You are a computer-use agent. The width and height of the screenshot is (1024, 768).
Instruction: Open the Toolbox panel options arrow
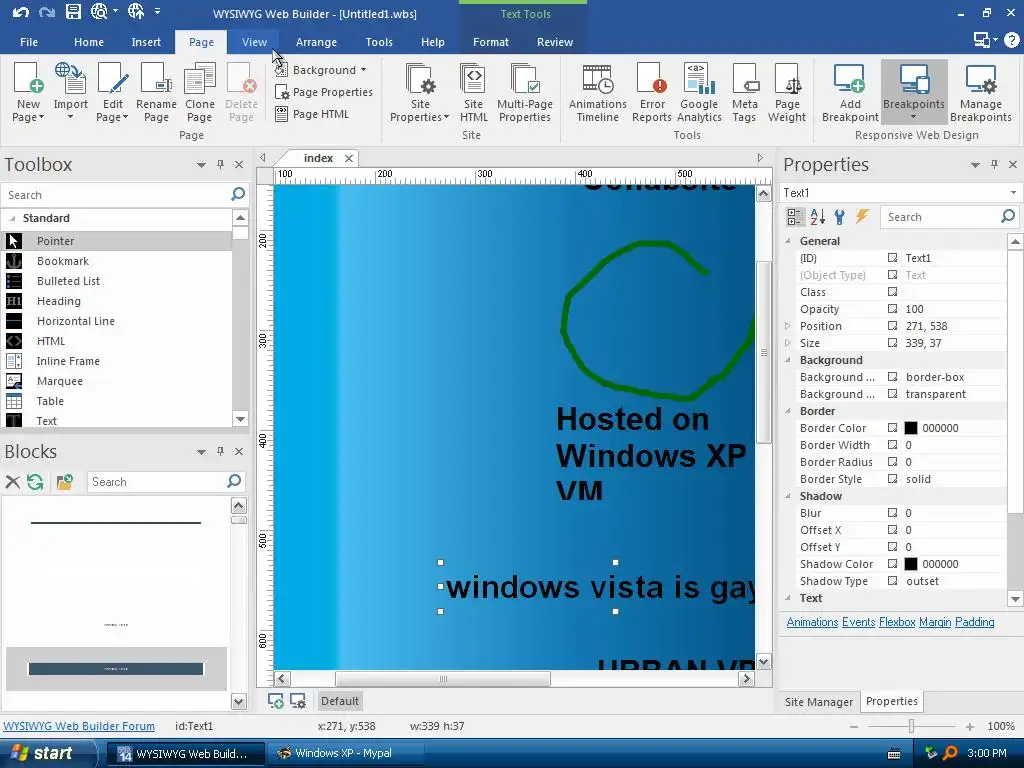tap(201, 165)
